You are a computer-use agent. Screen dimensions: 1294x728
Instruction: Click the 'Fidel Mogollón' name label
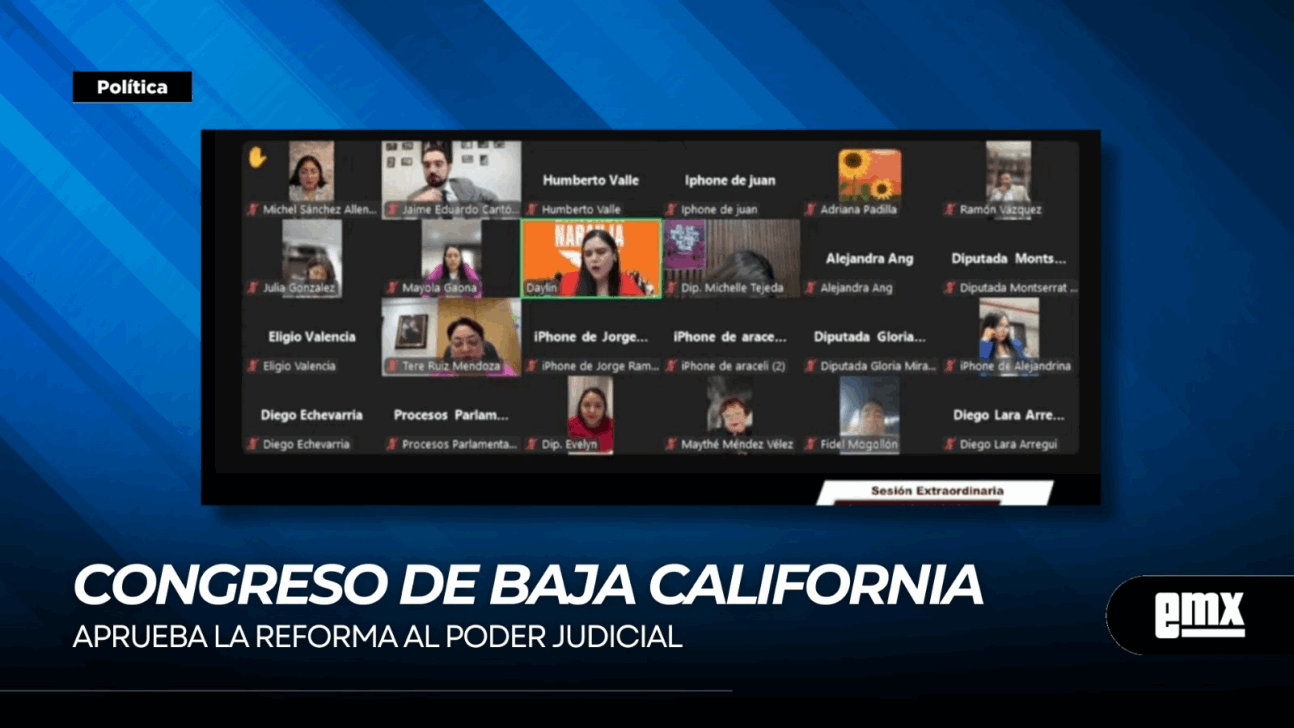coord(859,444)
